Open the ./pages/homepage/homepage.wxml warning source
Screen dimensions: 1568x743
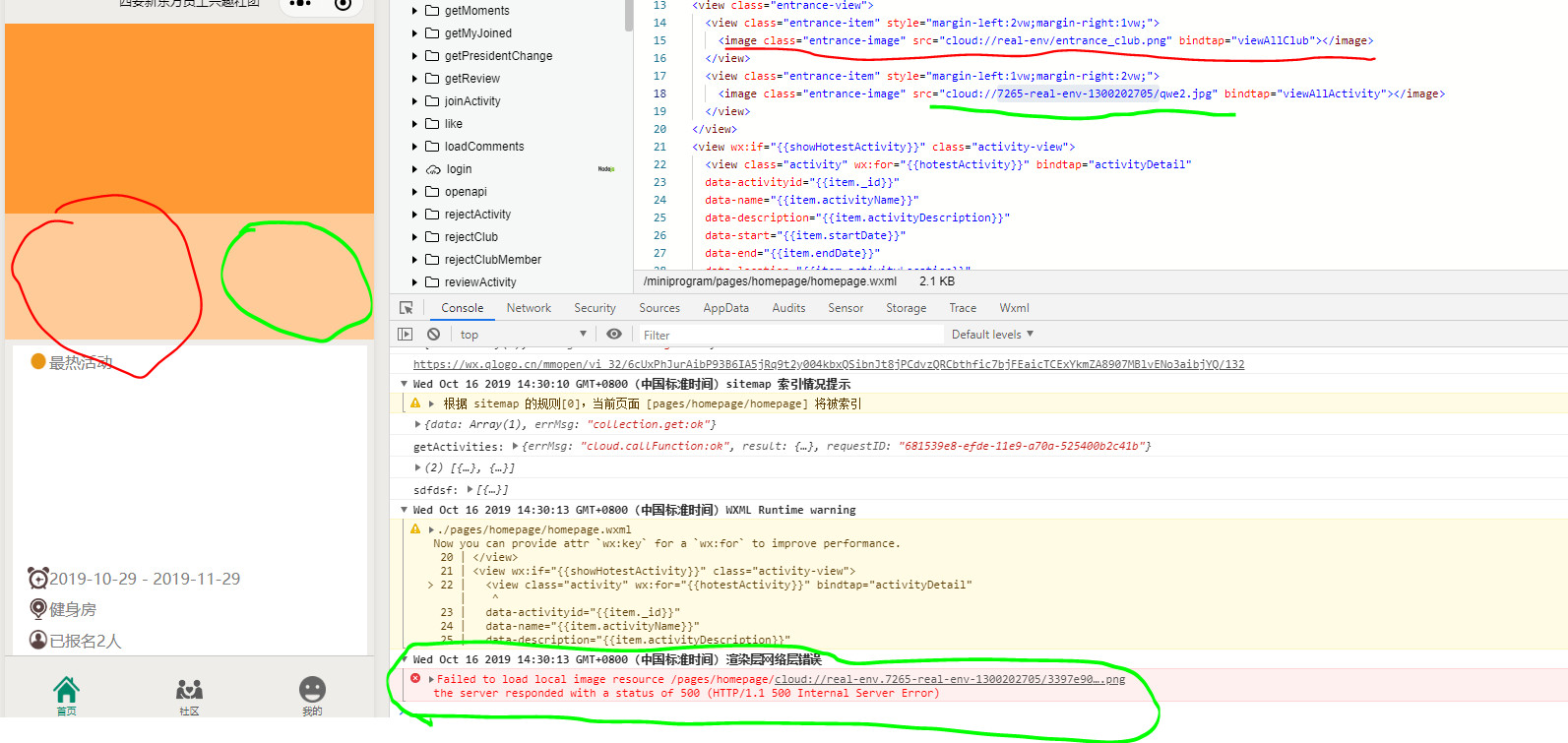[534, 529]
